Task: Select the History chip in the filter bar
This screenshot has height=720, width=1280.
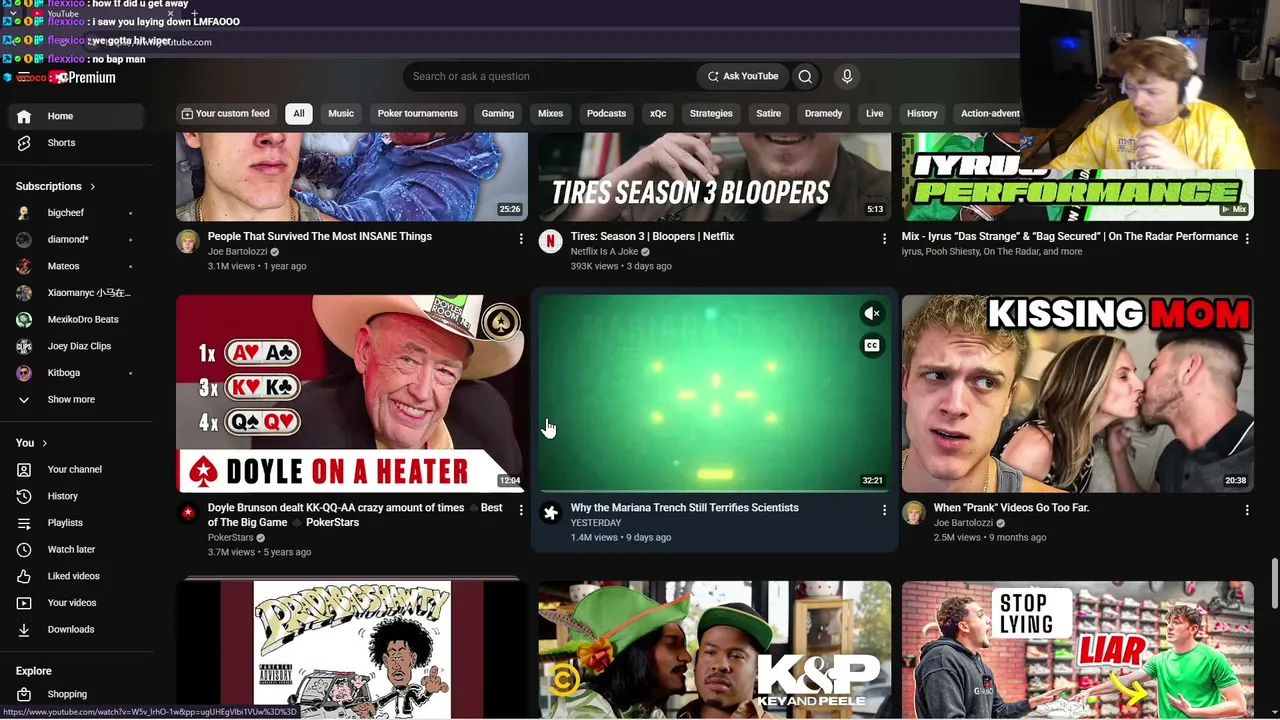Action: click(922, 114)
